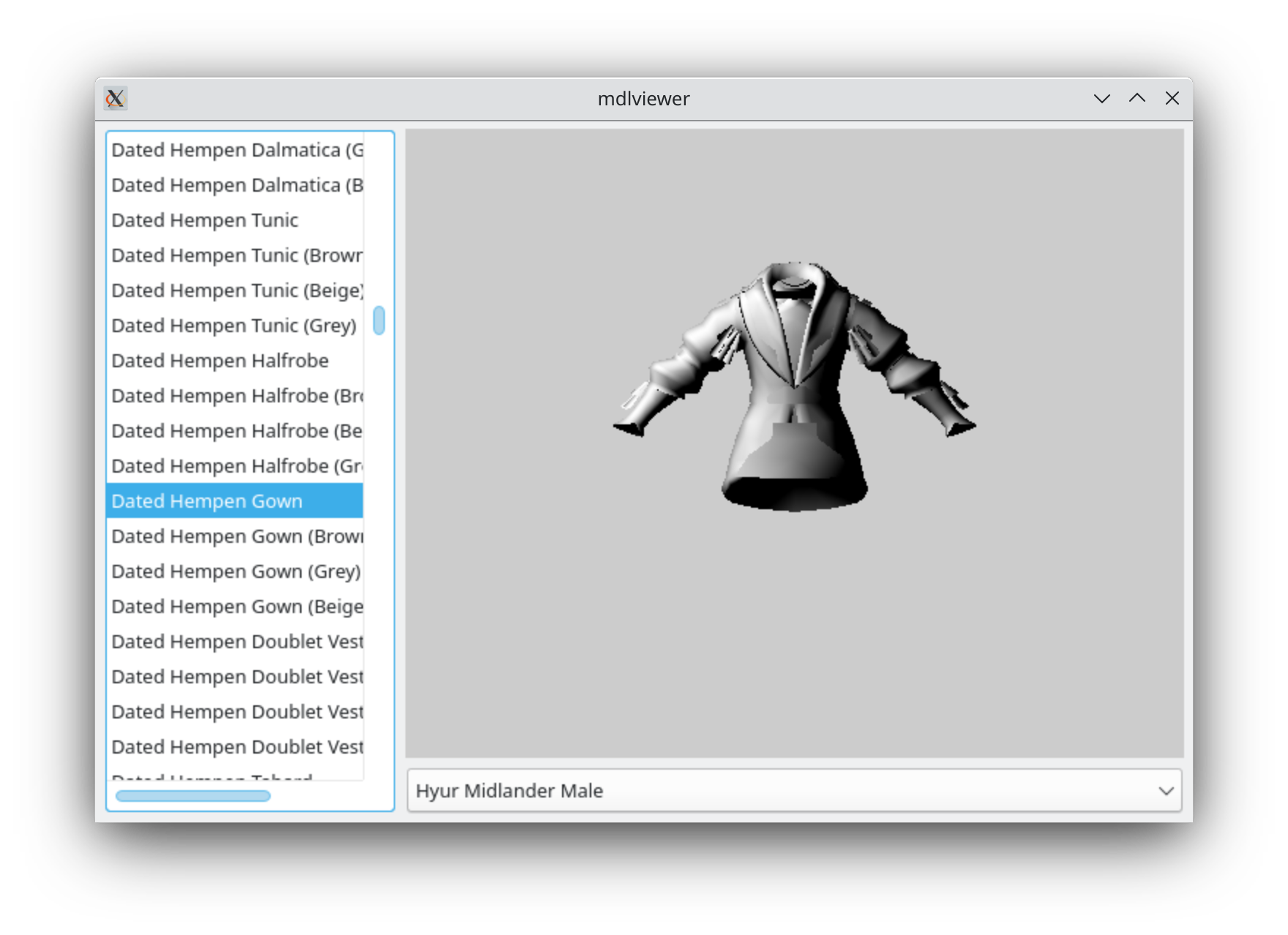Select last visible Dated Hempen Doublet Vest

click(235, 747)
